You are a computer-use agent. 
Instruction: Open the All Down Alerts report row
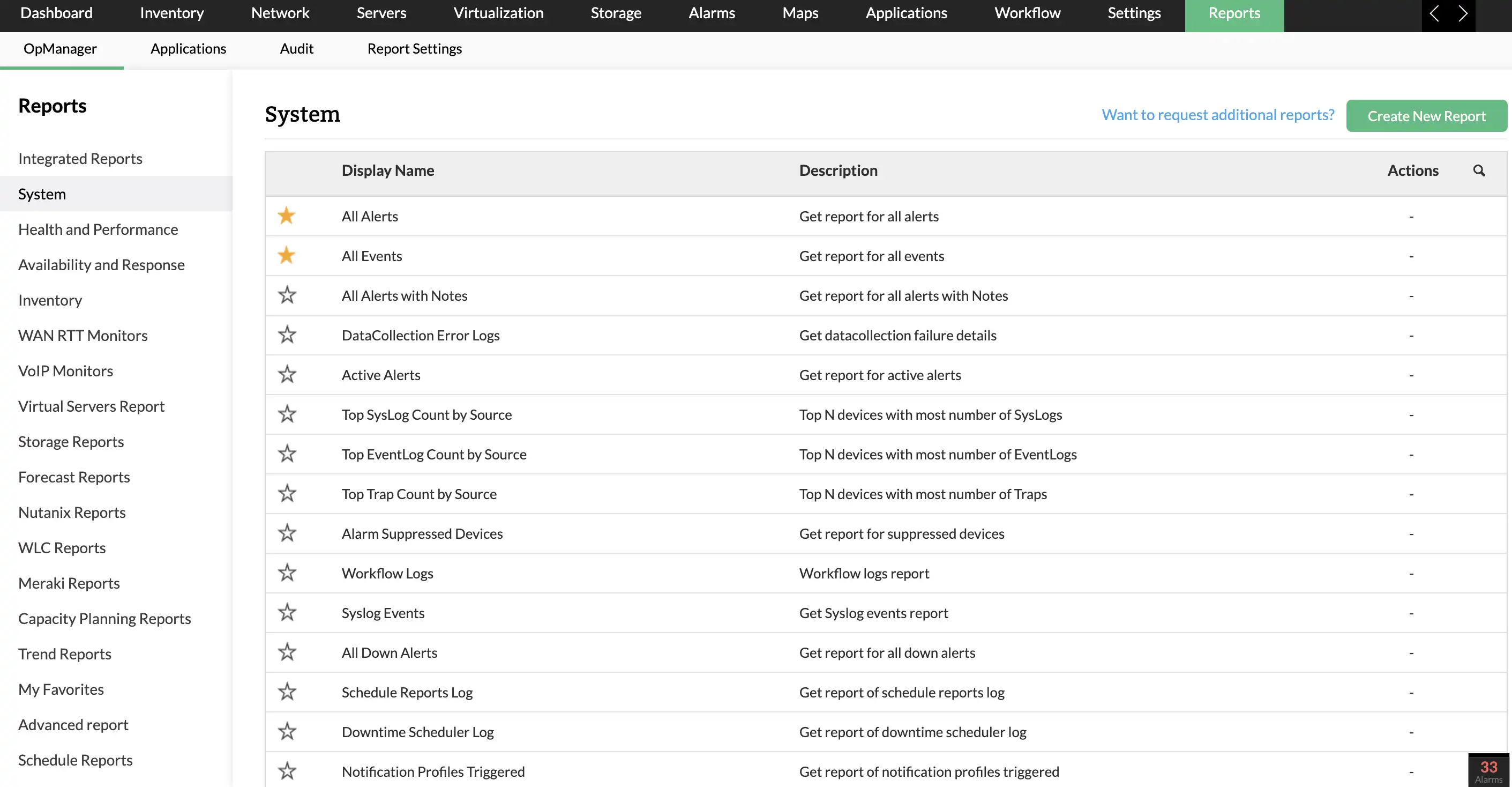(x=389, y=652)
